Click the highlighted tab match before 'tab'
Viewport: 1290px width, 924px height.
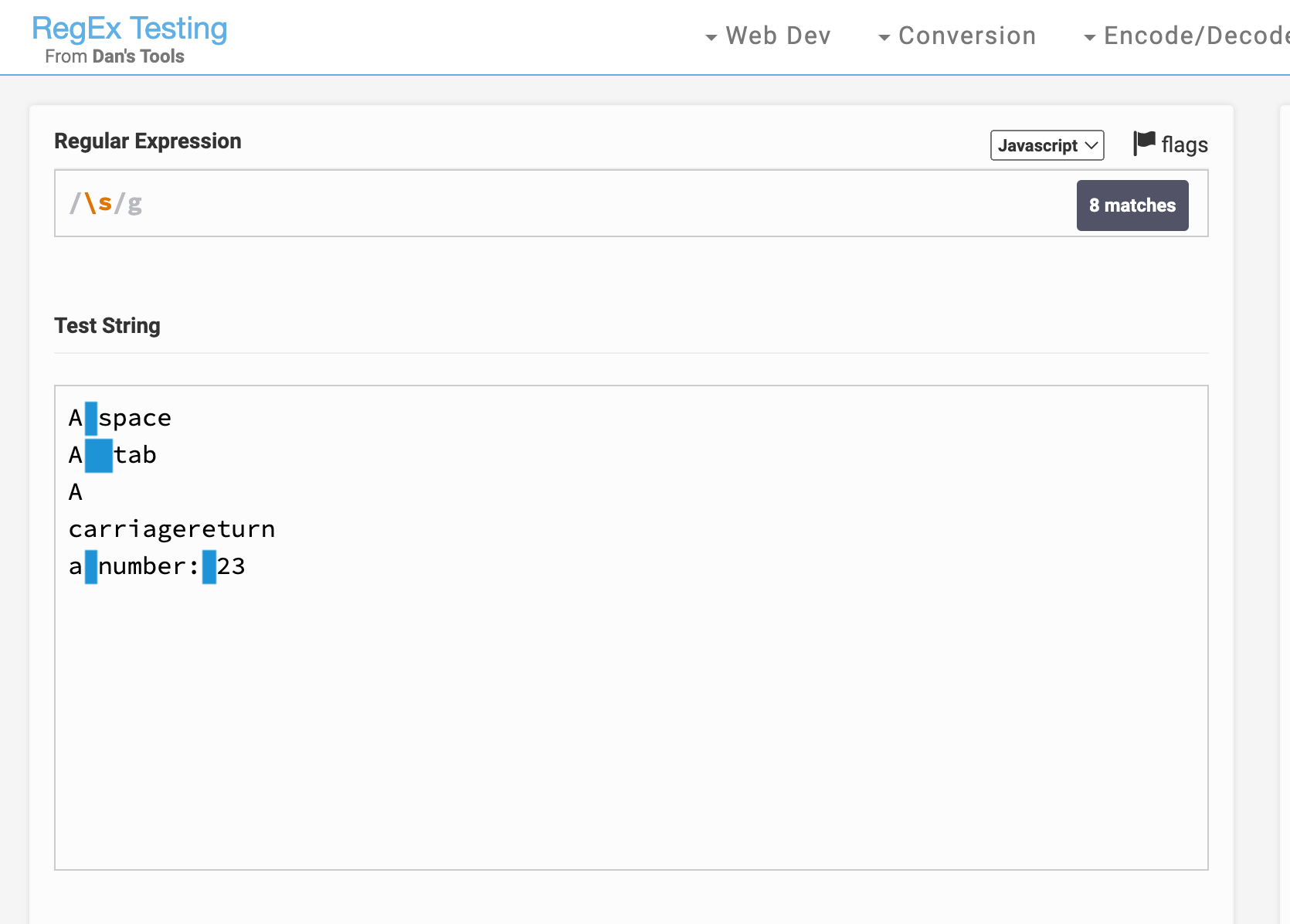99,455
